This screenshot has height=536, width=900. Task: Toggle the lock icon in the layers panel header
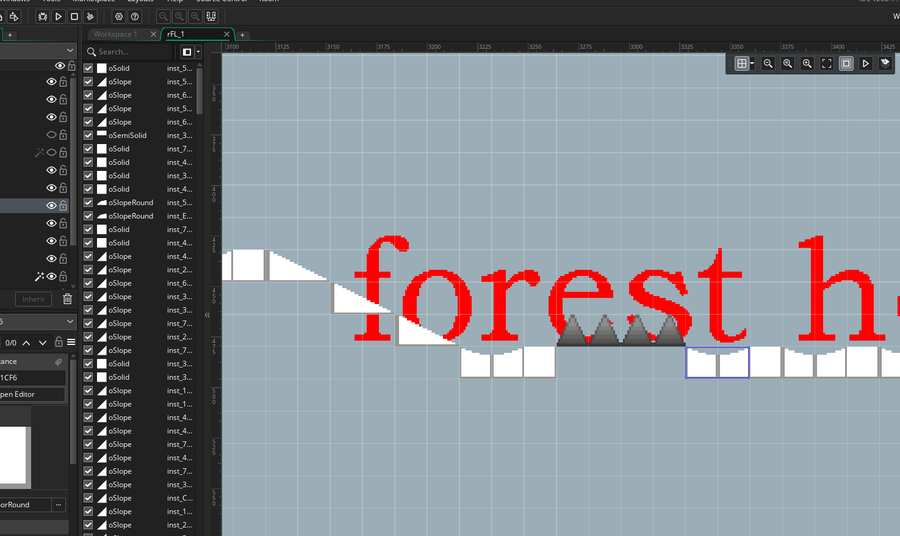72,65
